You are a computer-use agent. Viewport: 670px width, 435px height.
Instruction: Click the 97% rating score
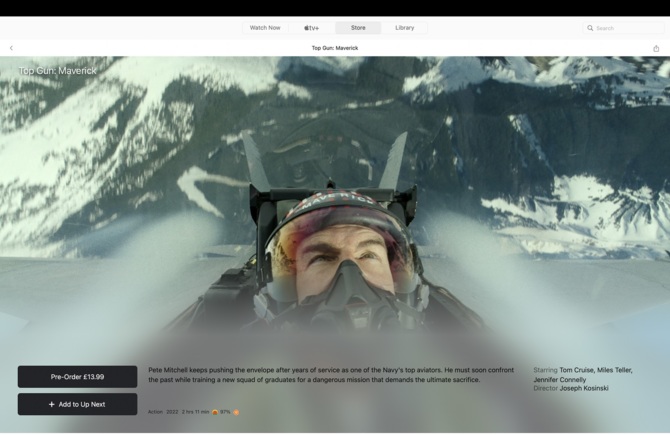pos(225,412)
